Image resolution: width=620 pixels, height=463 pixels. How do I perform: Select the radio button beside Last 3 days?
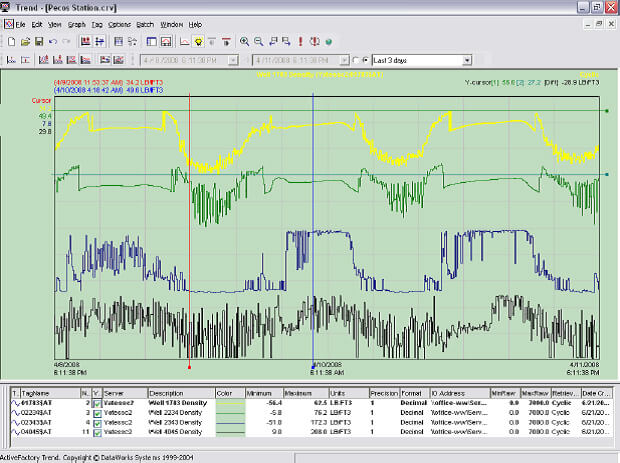click(365, 60)
